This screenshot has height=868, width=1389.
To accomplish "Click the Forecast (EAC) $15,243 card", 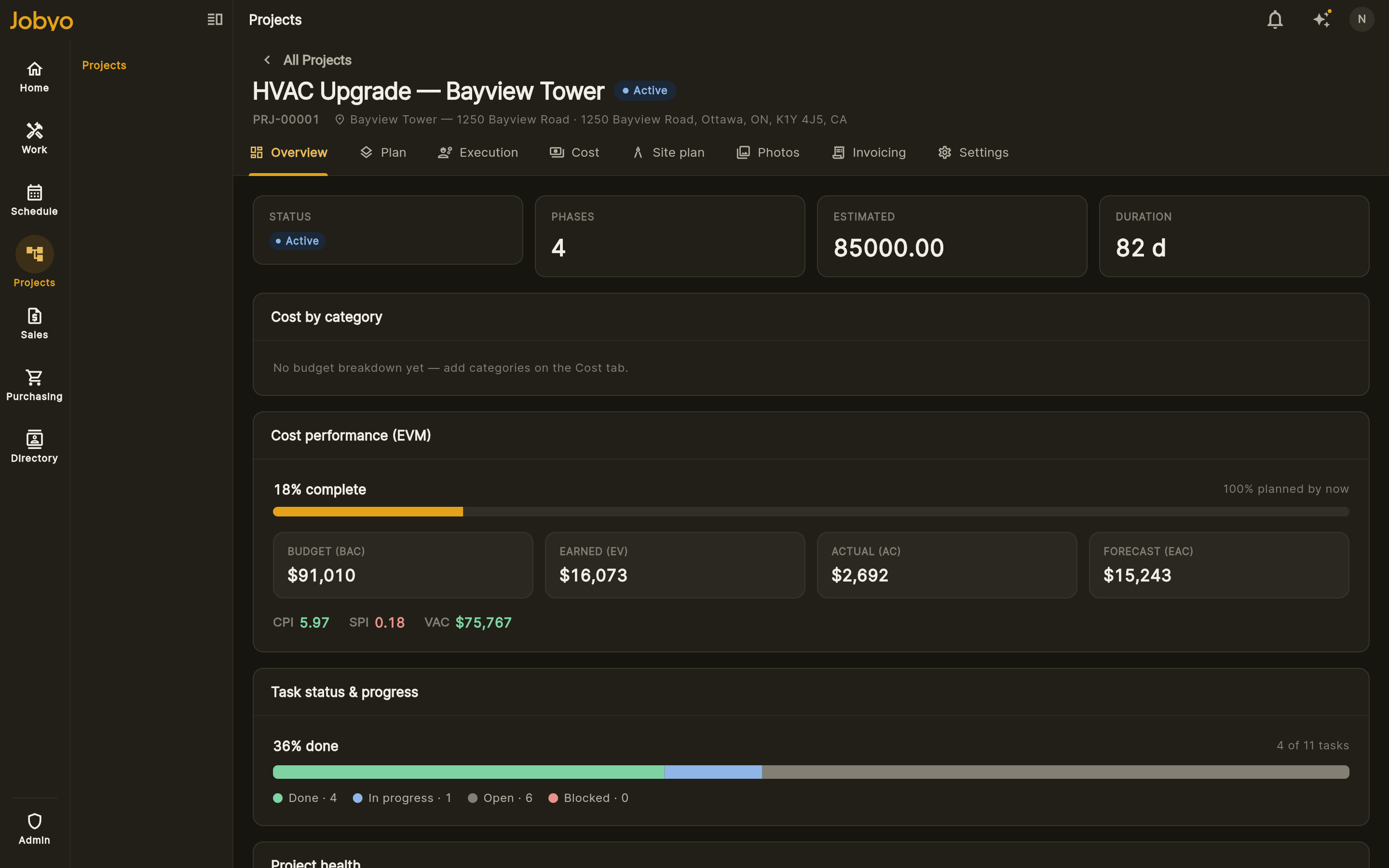I will pos(1219,565).
